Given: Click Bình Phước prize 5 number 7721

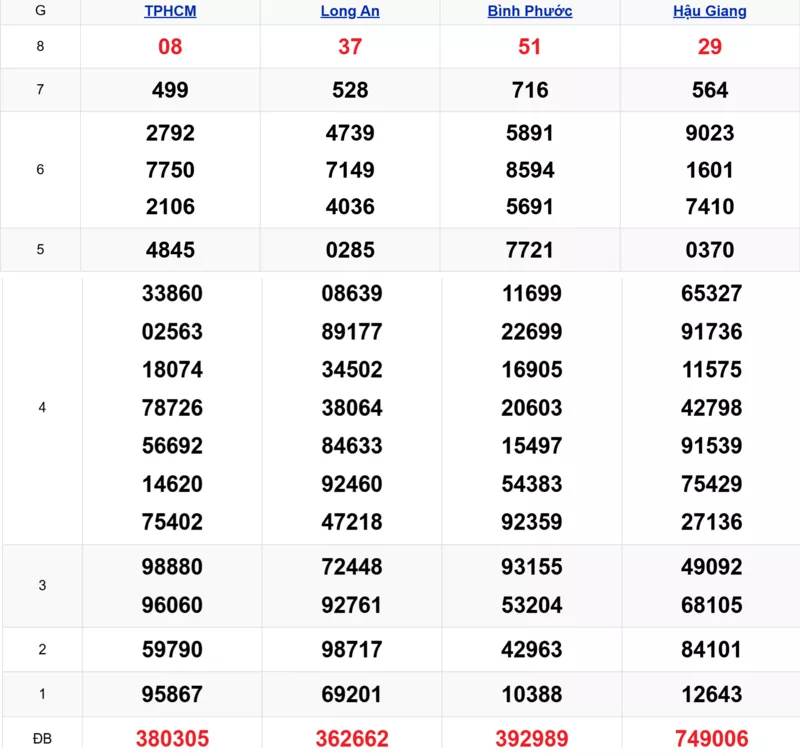Looking at the screenshot, I should pyautogui.click(x=529, y=250).
